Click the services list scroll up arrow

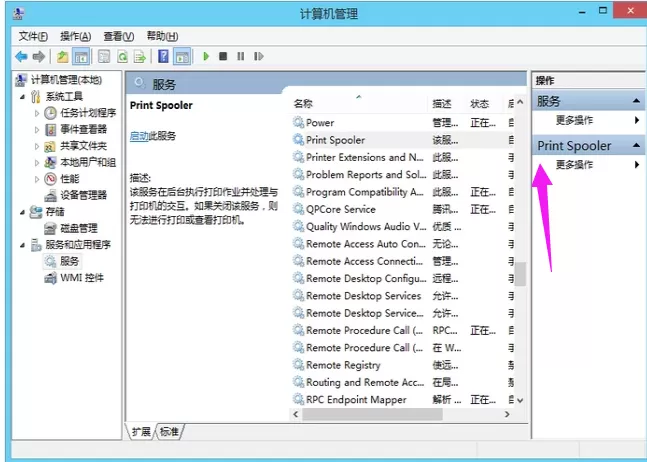click(520, 102)
